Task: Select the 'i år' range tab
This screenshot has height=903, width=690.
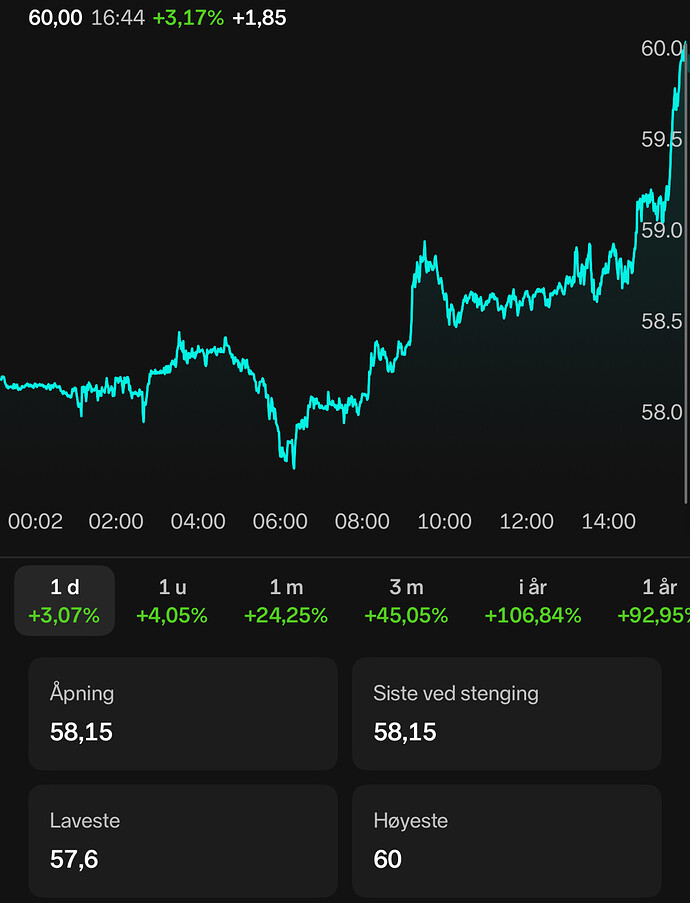Action: point(533,601)
